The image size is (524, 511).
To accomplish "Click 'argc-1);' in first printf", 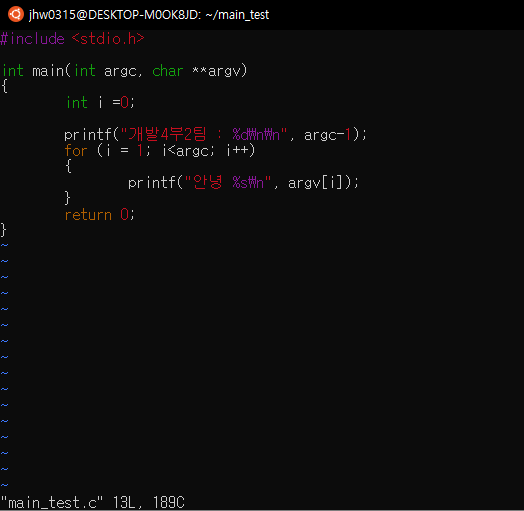I will [x=335, y=134].
